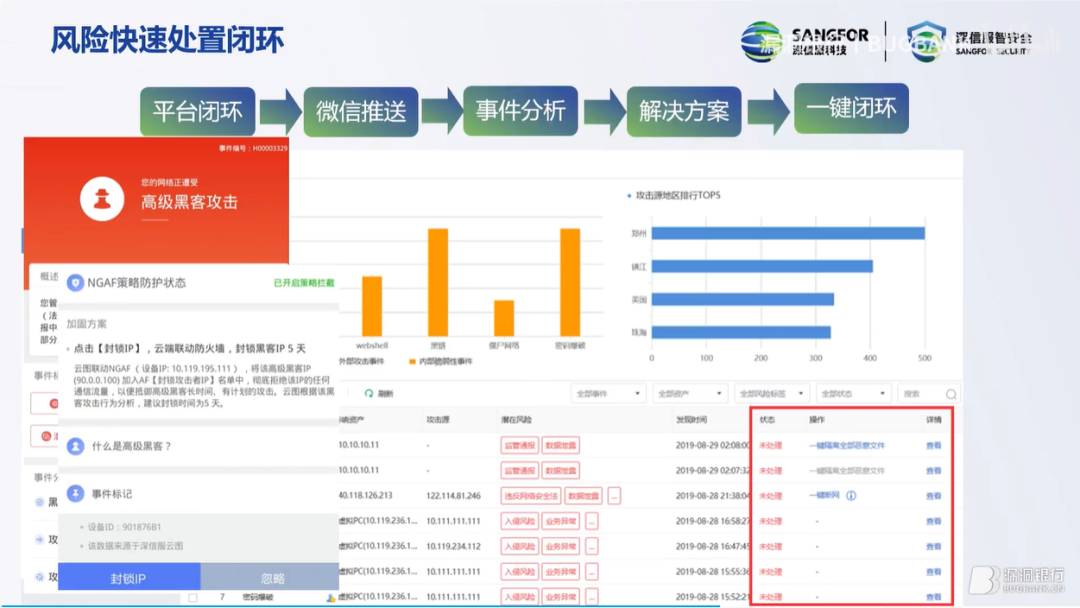This screenshot has width=1080, height=608.
Task: Select the 微信推送 step
Action: 361,111
